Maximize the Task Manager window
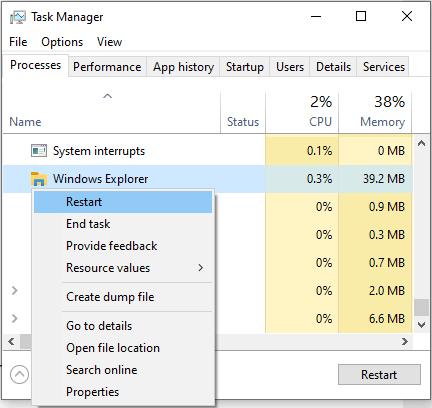The image size is (432, 408). point(361,16)
